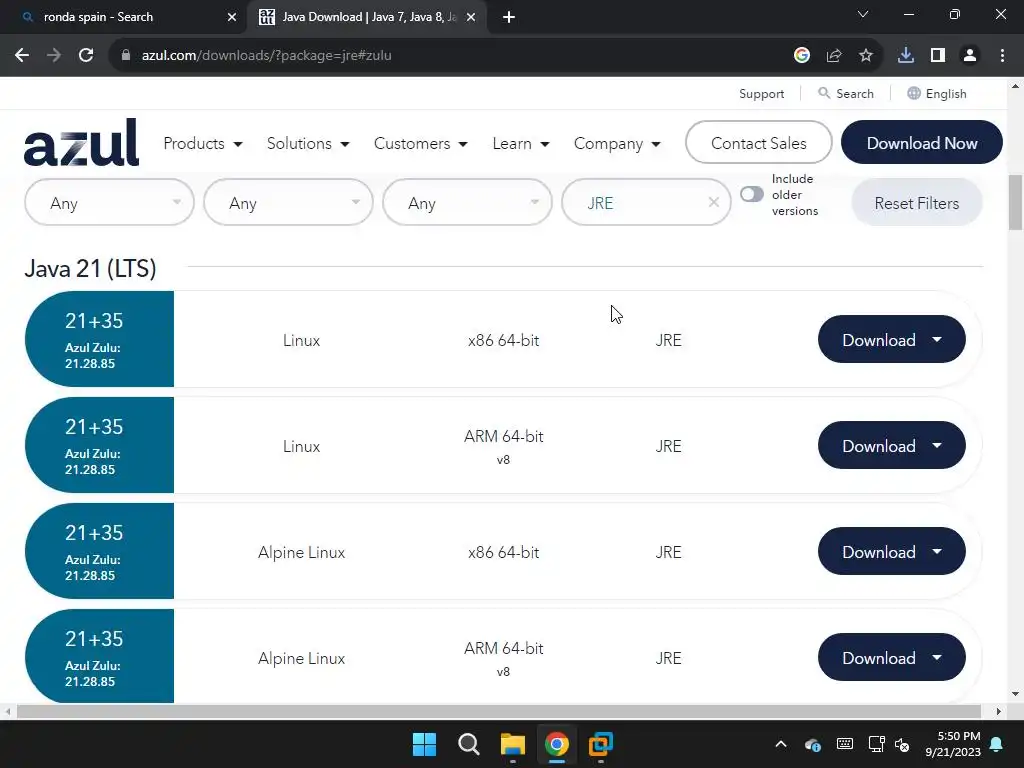Show hidden tray icons chevron

(x=780, y=744)
